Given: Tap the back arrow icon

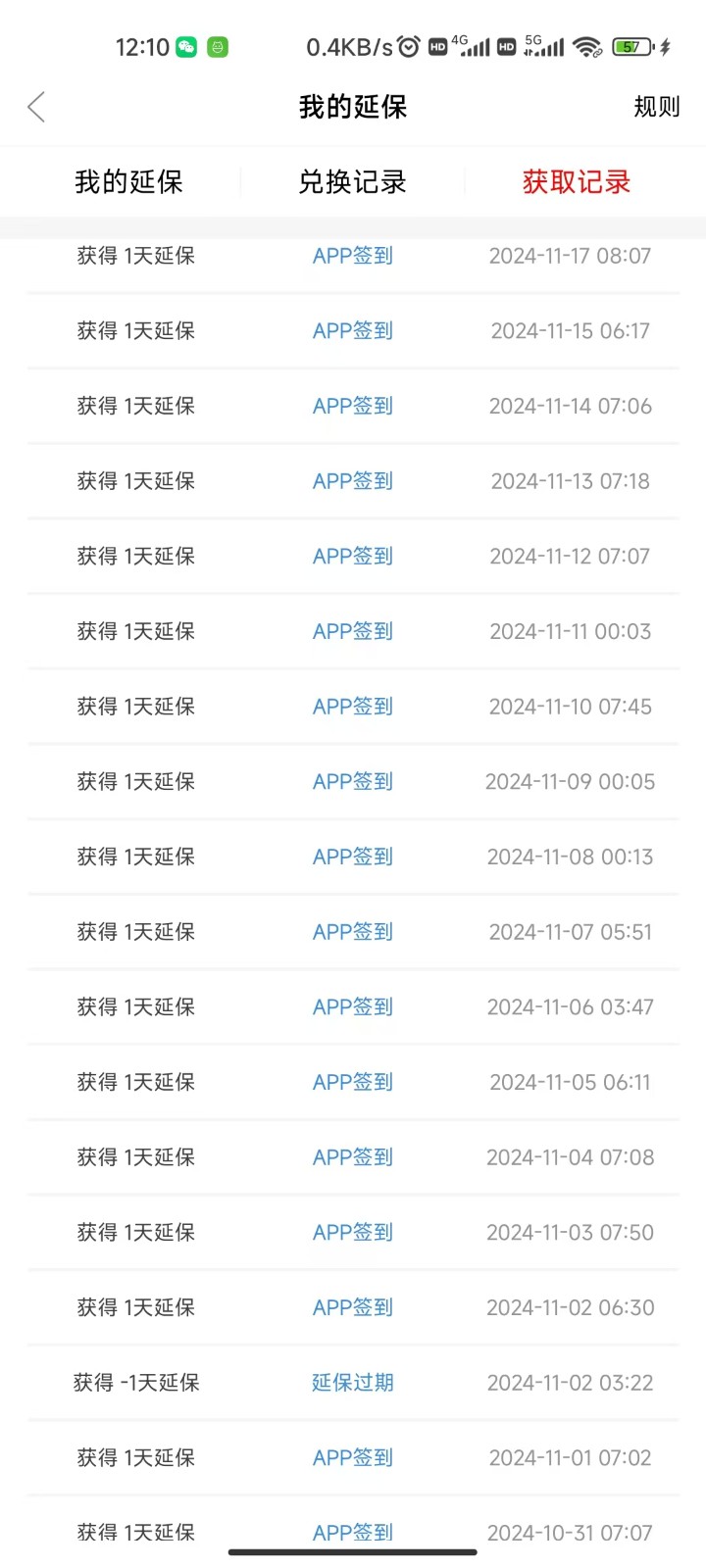Looking at the screenshot, I should (x=37, y=107).
